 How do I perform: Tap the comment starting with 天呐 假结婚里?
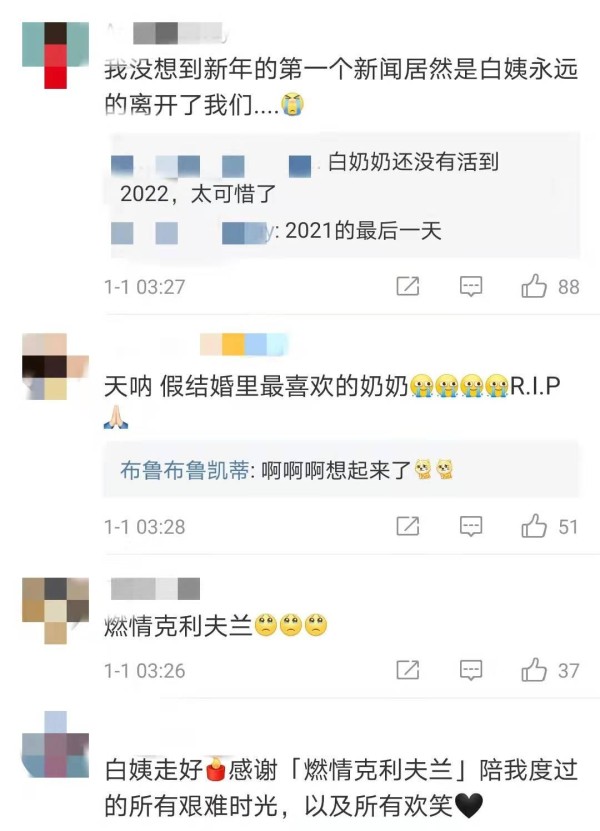[x=332, y=400]
